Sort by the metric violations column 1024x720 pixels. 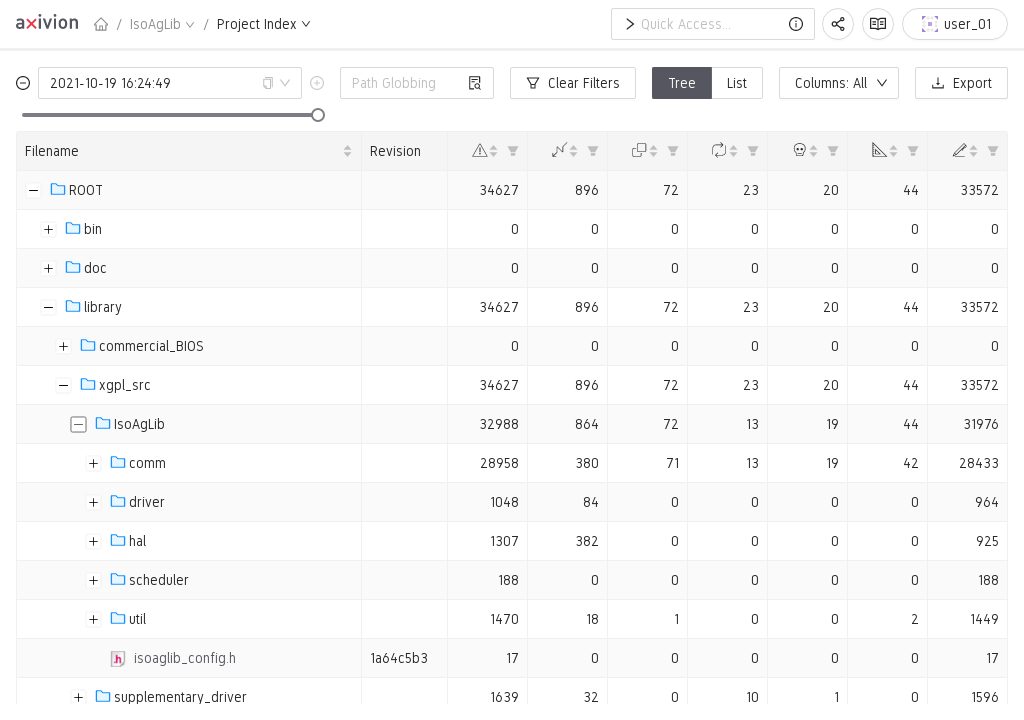click(x=573, y=151)
